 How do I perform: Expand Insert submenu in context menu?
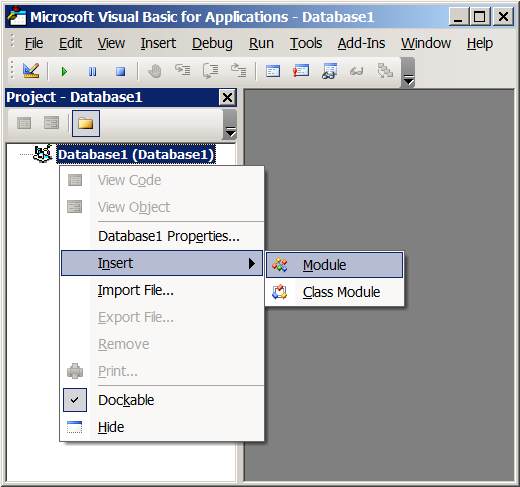(x=162, y=263)
